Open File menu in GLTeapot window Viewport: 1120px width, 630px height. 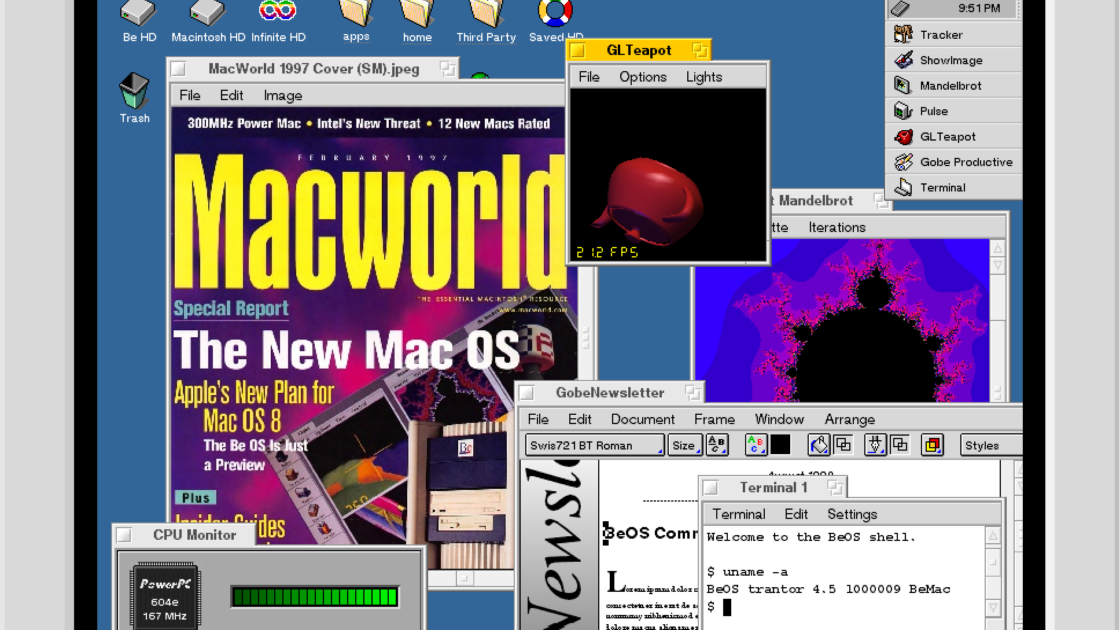pos(589,76)
